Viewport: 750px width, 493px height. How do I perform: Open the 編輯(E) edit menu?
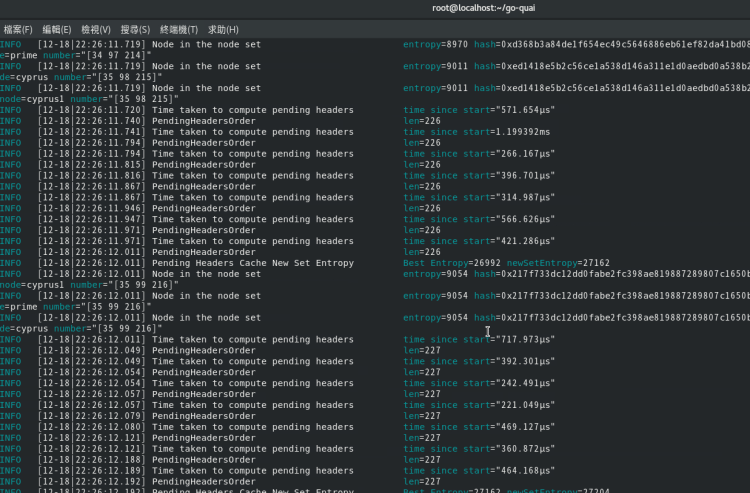tap(57, 30)
